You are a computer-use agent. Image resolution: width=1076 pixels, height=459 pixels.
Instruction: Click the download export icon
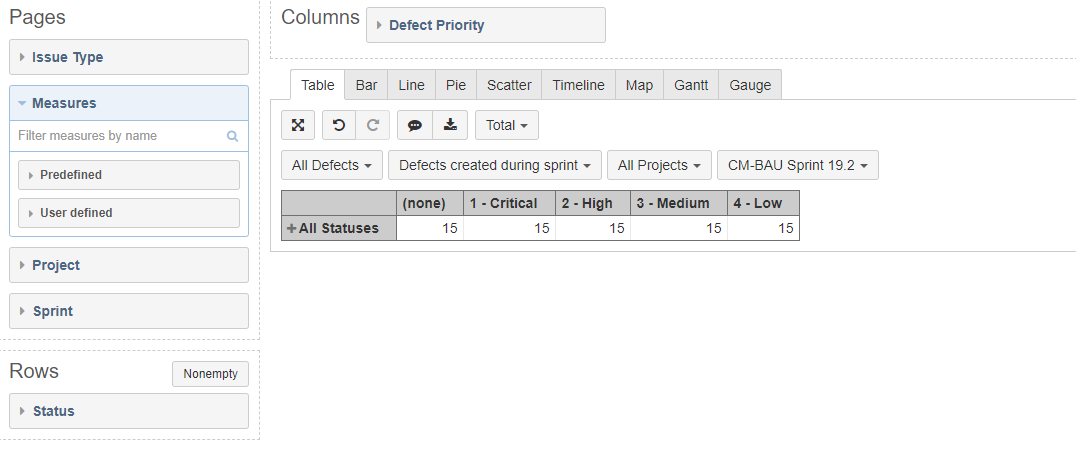[450, 125]
